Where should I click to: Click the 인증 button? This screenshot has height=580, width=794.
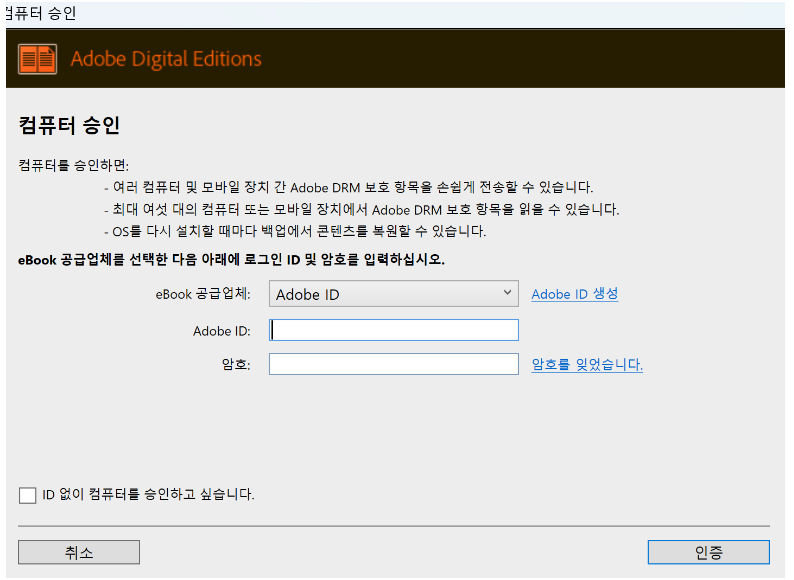pyautogui.click(x=708, y=552)
